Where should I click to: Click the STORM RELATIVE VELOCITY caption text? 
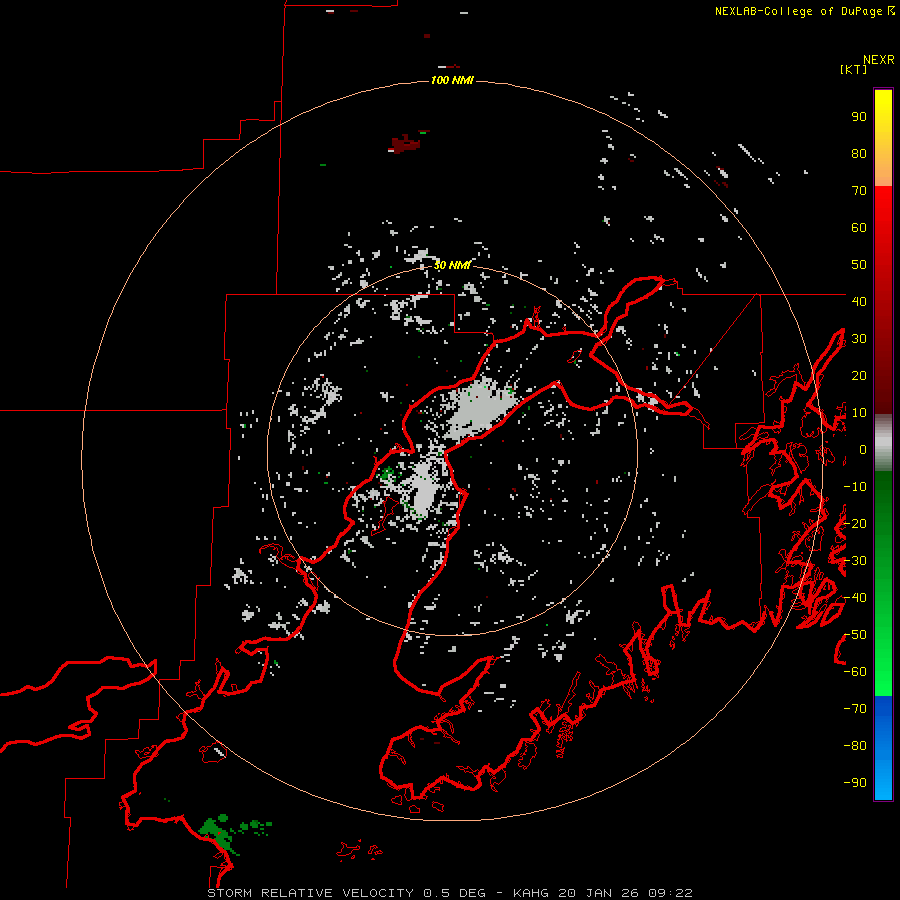310,893
